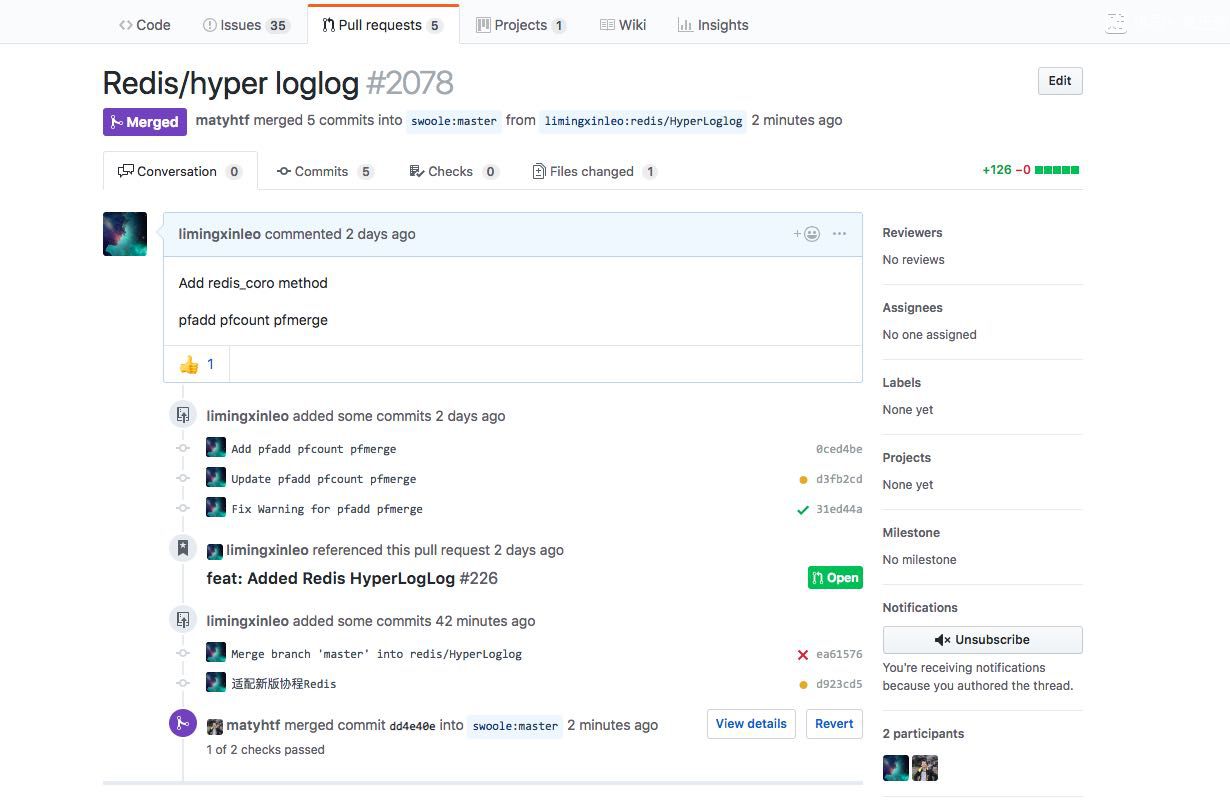Viewport: 1230px width, 800px height.
Task: Open swoole:master branch link in header
Action: (x=454, y=121)
